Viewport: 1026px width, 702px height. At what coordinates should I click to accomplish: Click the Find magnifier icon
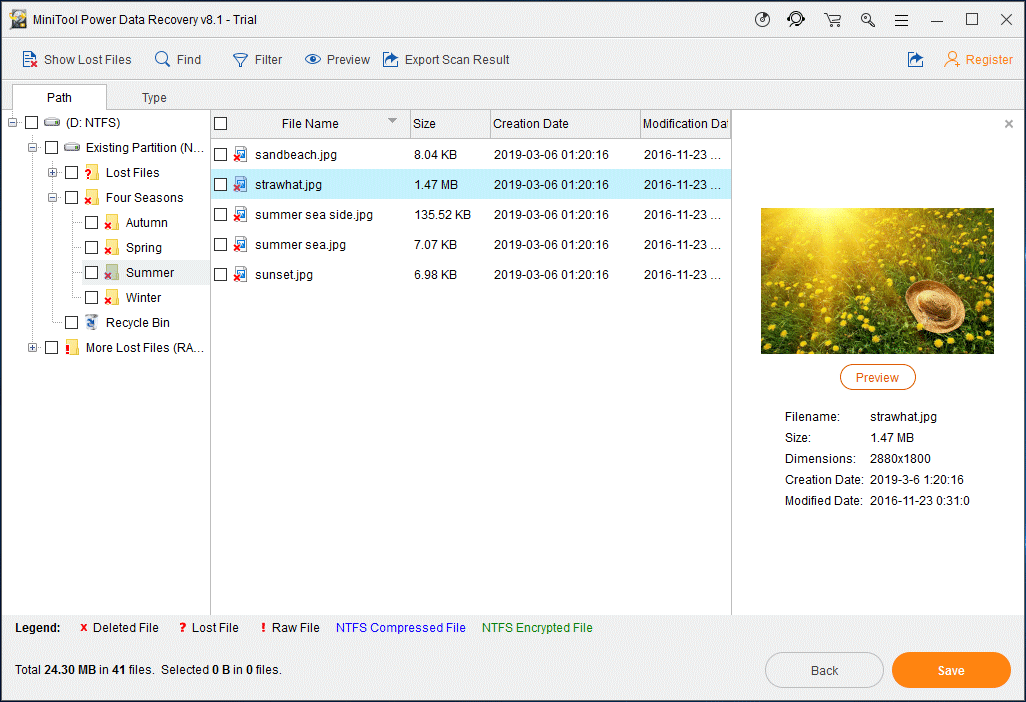tap(162, 59)
